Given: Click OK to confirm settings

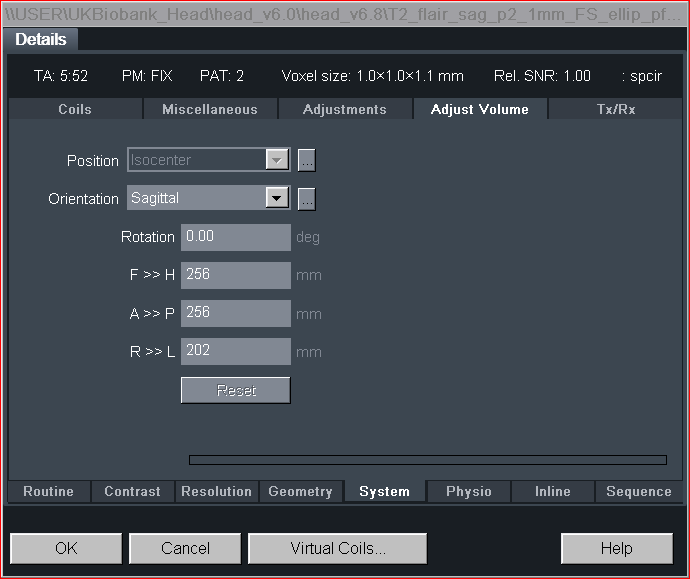Looking at the screenshot, I should pyautogui.click(x=66, y=548).
